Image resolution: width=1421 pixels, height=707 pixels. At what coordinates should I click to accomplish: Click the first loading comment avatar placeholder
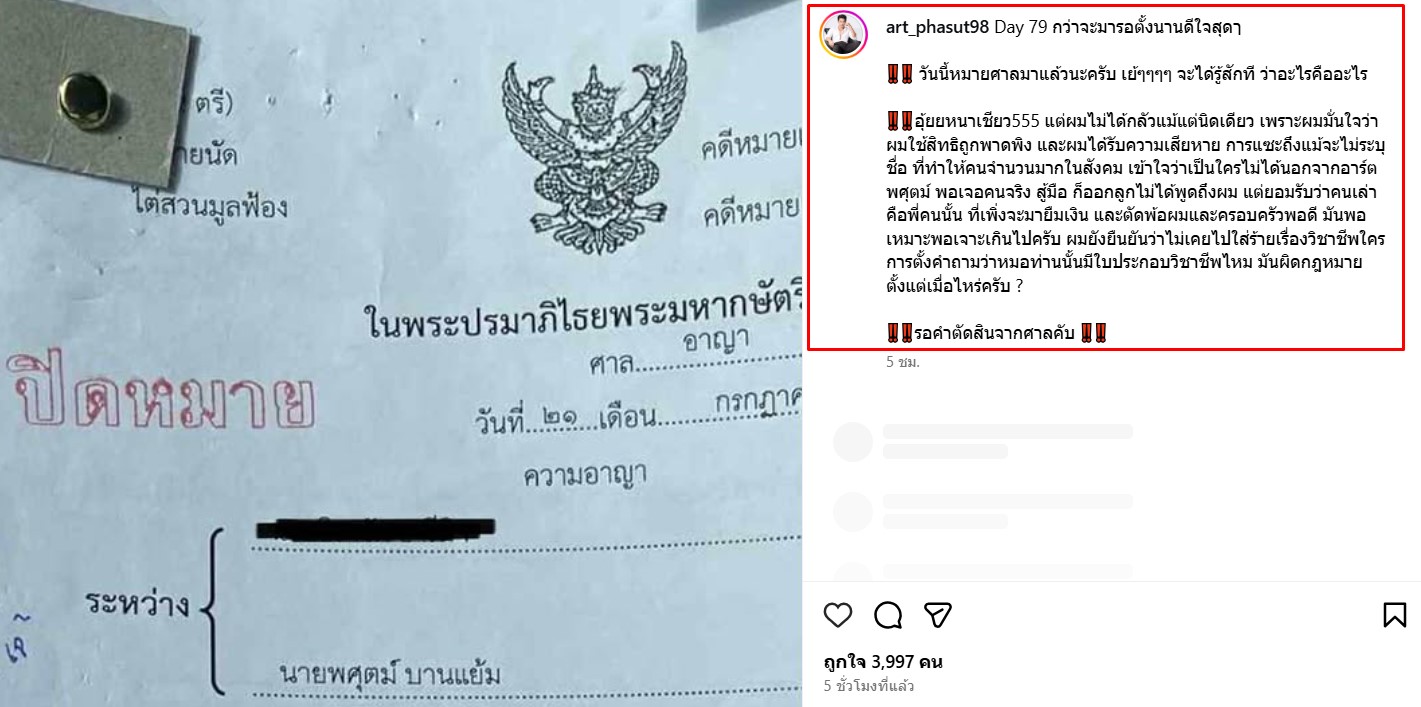point(852,441)
